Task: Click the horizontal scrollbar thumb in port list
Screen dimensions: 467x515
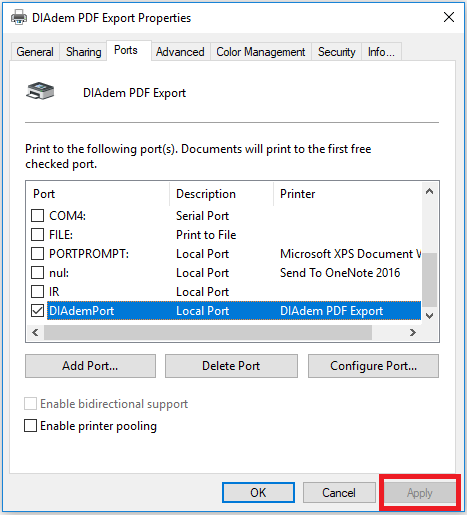Action: tap(208, 332)
